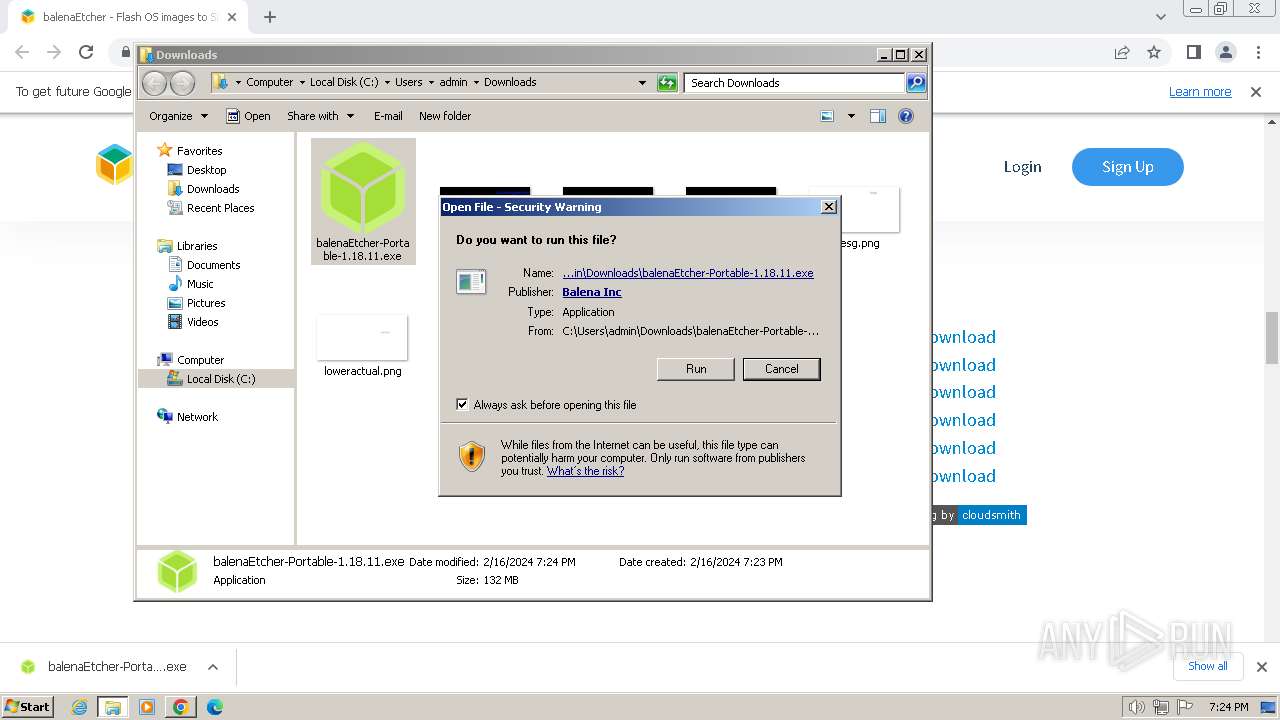Click the share page icon in Chrome
Viewport: 1280px width, 720px height.
(1122, 52)
